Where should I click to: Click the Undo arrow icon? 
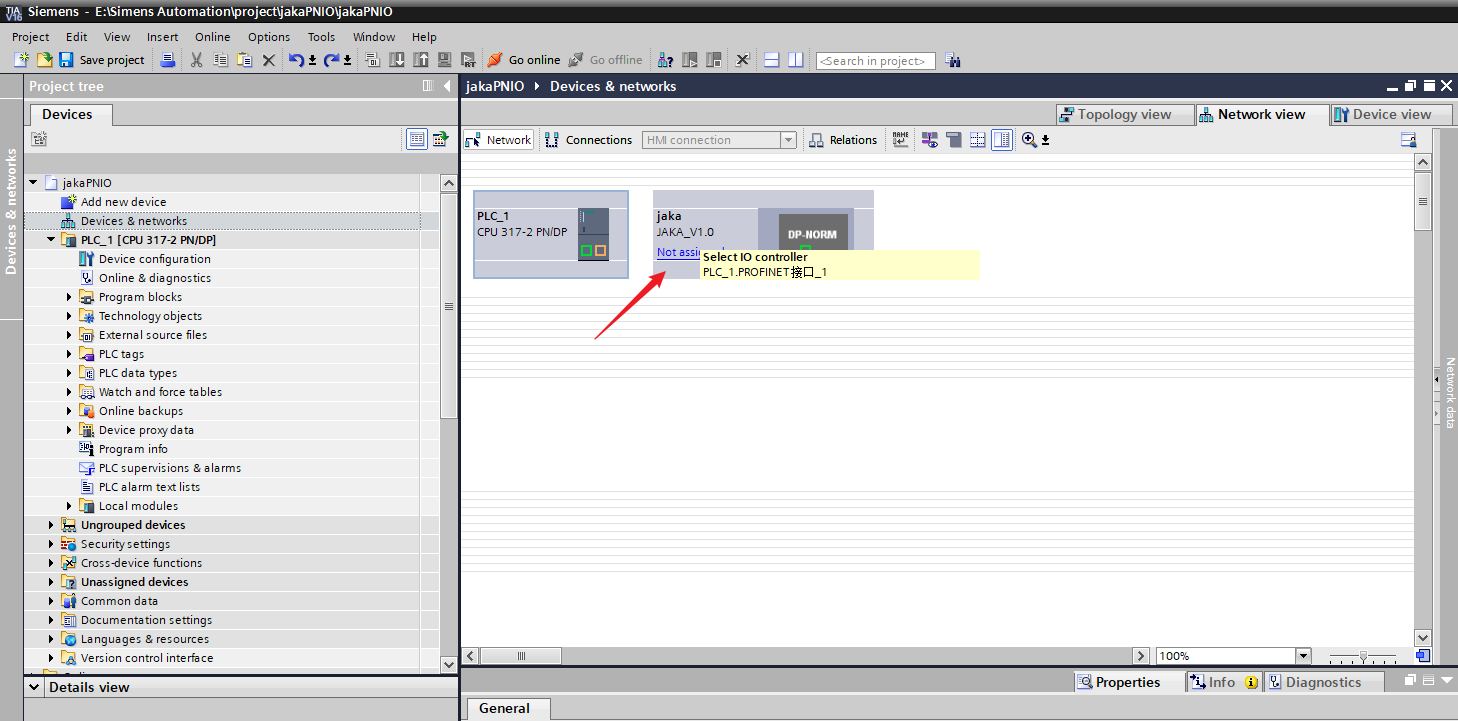(296, 60)
